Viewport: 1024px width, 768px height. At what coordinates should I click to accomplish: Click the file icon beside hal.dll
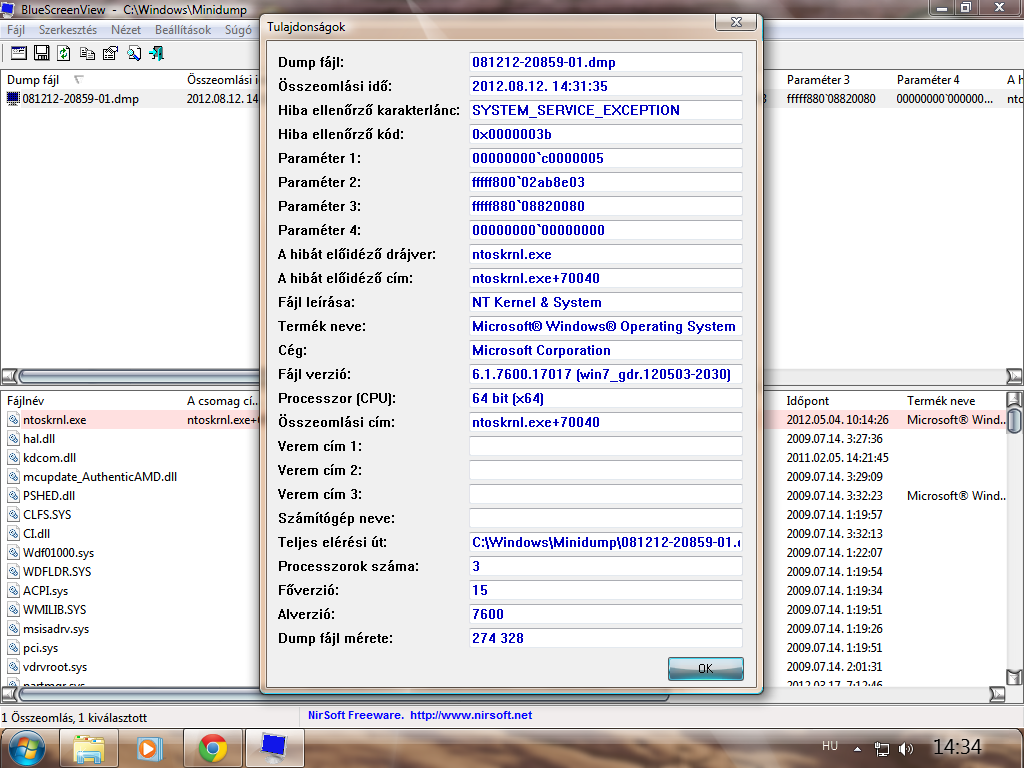(13, 439)
